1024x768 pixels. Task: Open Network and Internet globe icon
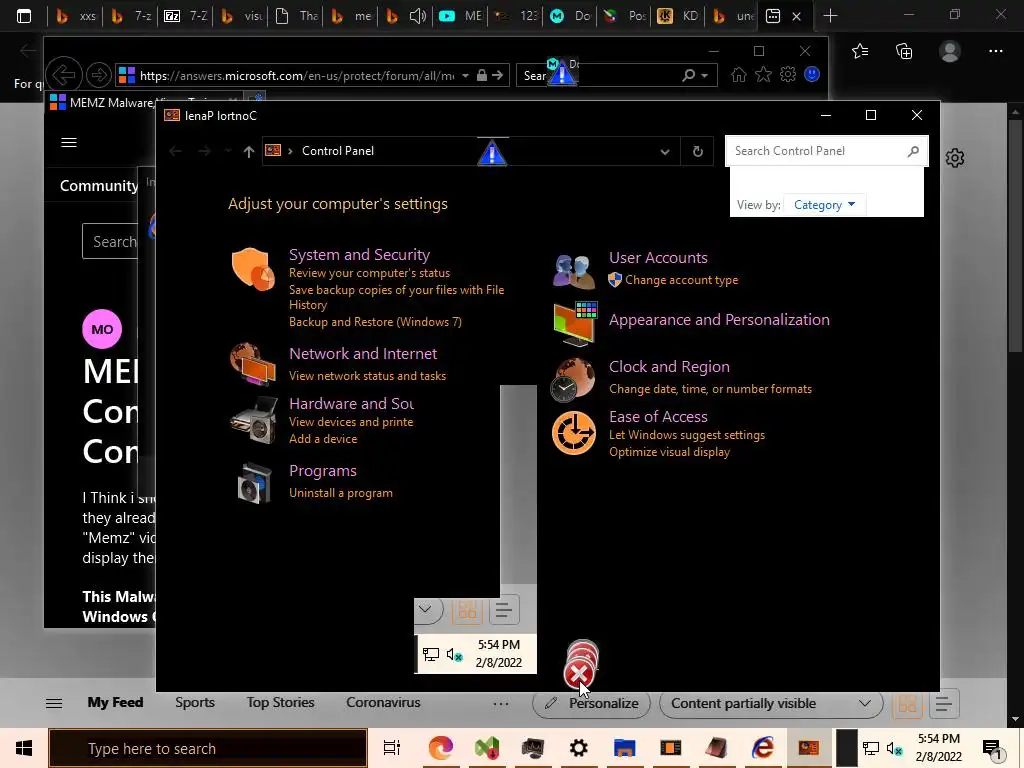253,364
